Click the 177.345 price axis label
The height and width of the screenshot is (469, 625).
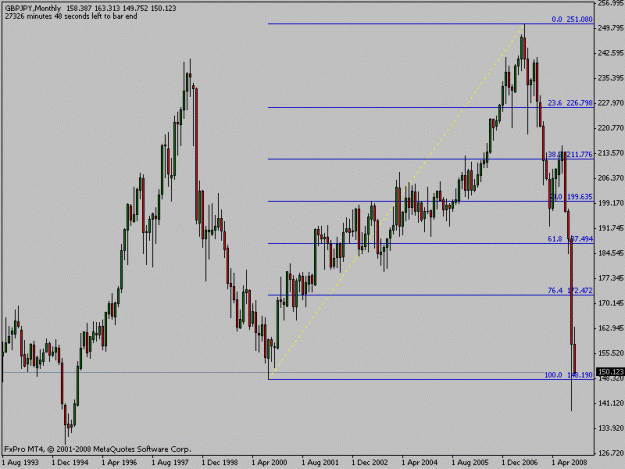click(611, 278)
